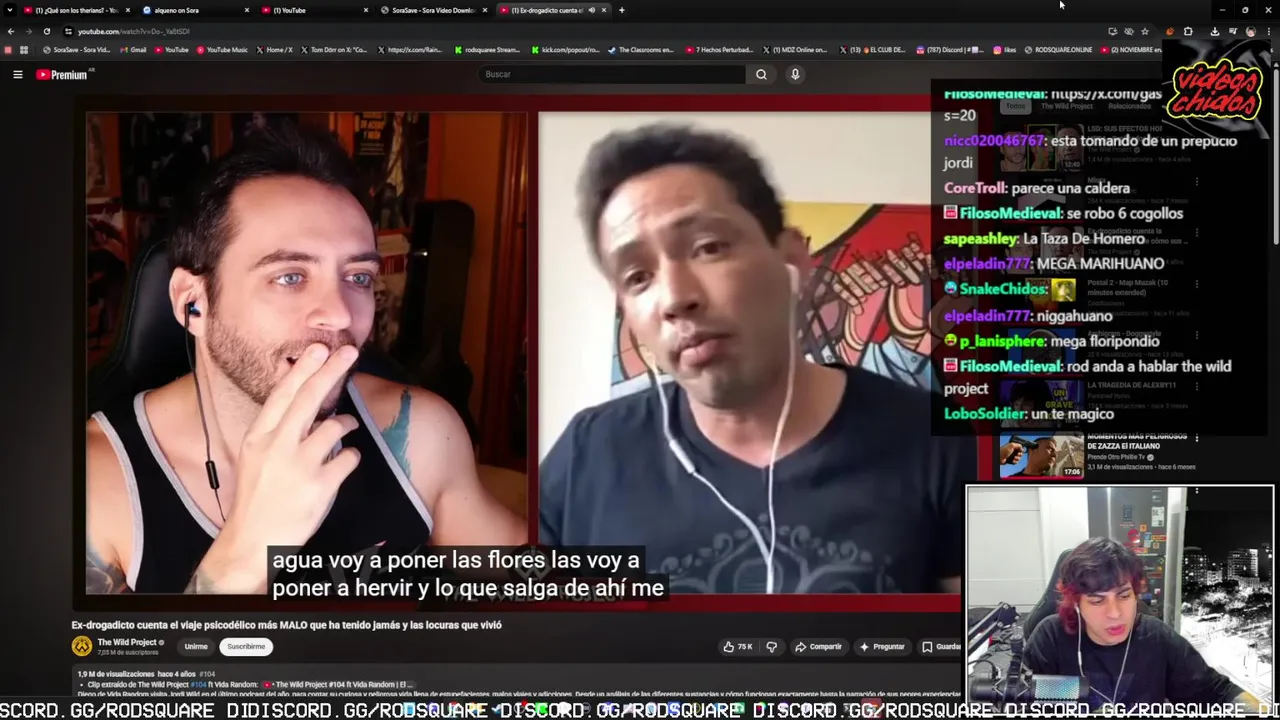Open the recommended video with 17:06 duration
This screenshot has width=1280, height=720.
[x=1041, y=456]
